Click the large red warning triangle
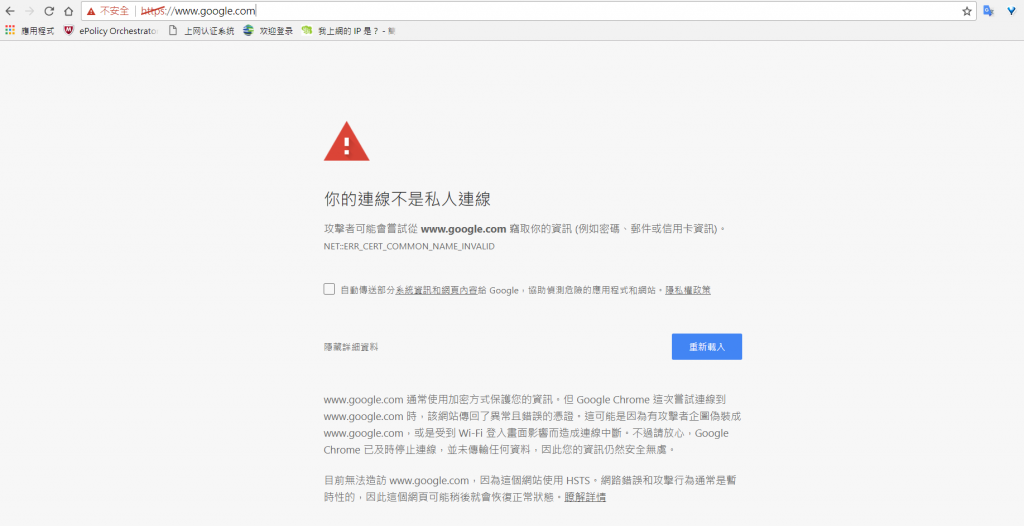The height and width of the screenshot is (526, 1024). coord(346,142)
